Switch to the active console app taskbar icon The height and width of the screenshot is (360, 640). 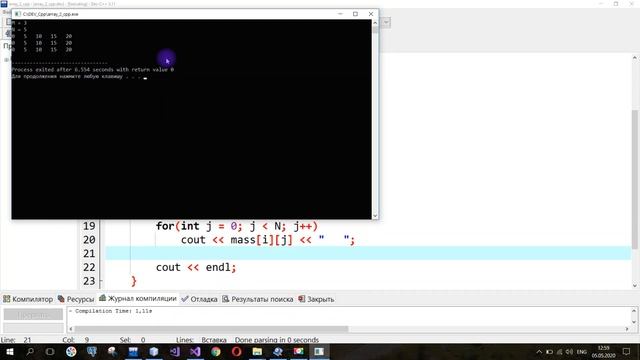(x=319, y=351)
